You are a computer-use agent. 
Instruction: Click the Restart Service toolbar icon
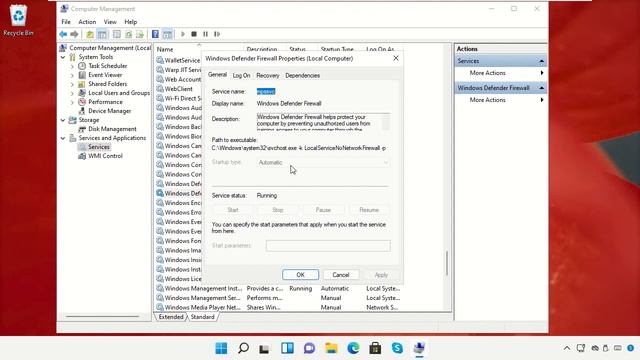pyautogui.click(x=217, y=34)
